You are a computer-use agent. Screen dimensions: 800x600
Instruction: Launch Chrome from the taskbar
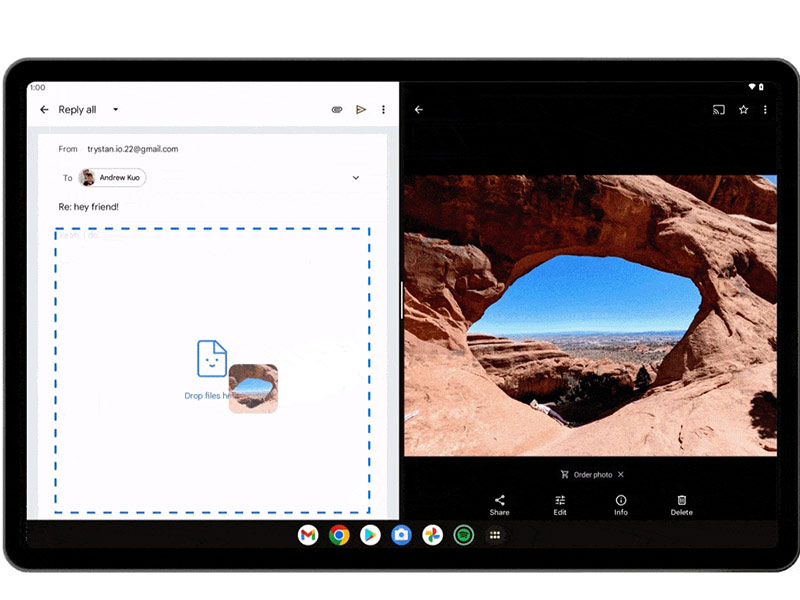(x=339, y=535)
